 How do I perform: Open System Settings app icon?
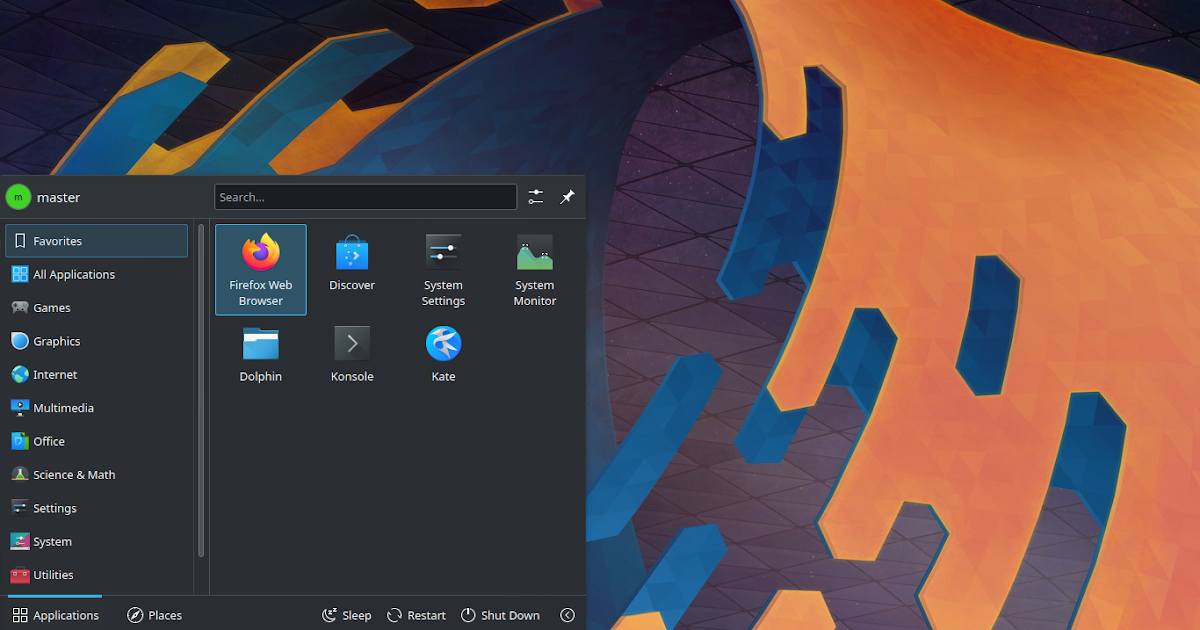point(443,269)
